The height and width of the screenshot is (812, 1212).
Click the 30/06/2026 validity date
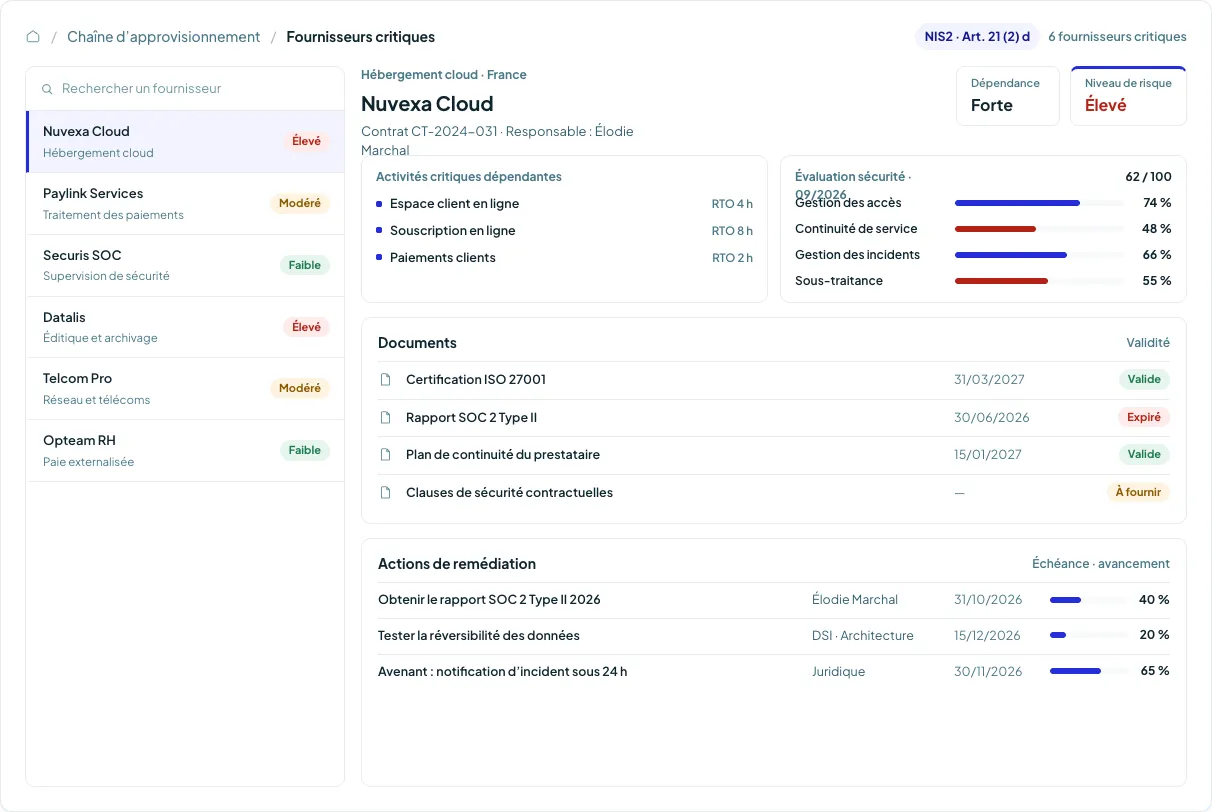[x=991, y=418]
